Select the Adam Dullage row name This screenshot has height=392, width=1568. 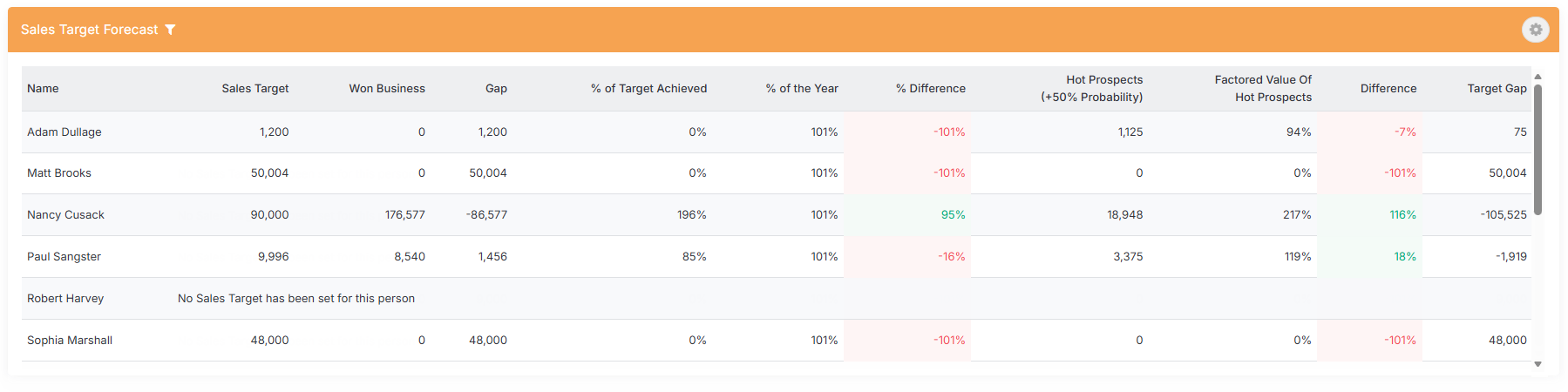point(64,132)
